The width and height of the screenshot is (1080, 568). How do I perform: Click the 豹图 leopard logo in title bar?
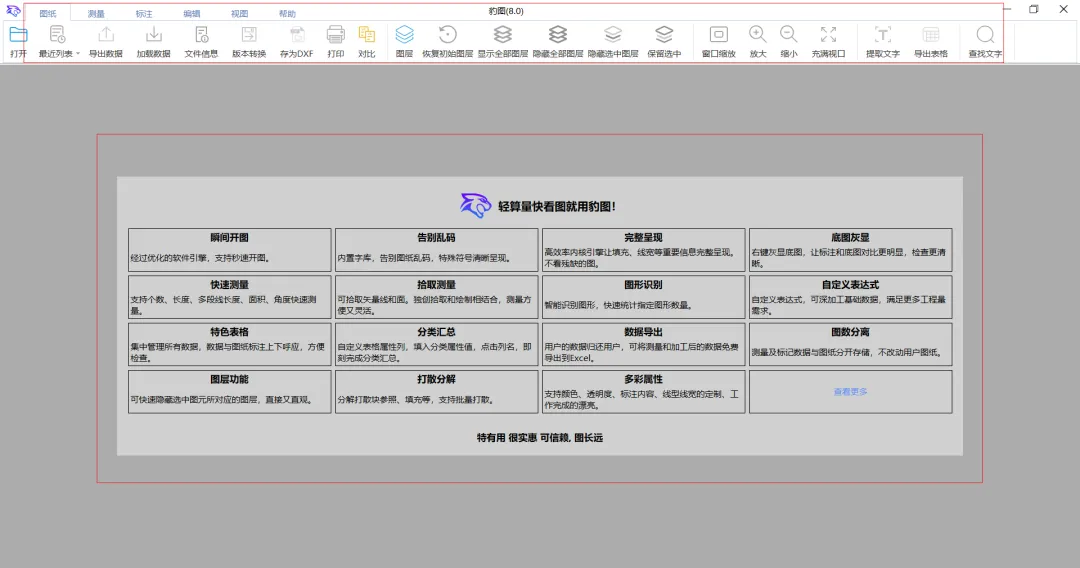pyautogui.click(x=13, y=10)
